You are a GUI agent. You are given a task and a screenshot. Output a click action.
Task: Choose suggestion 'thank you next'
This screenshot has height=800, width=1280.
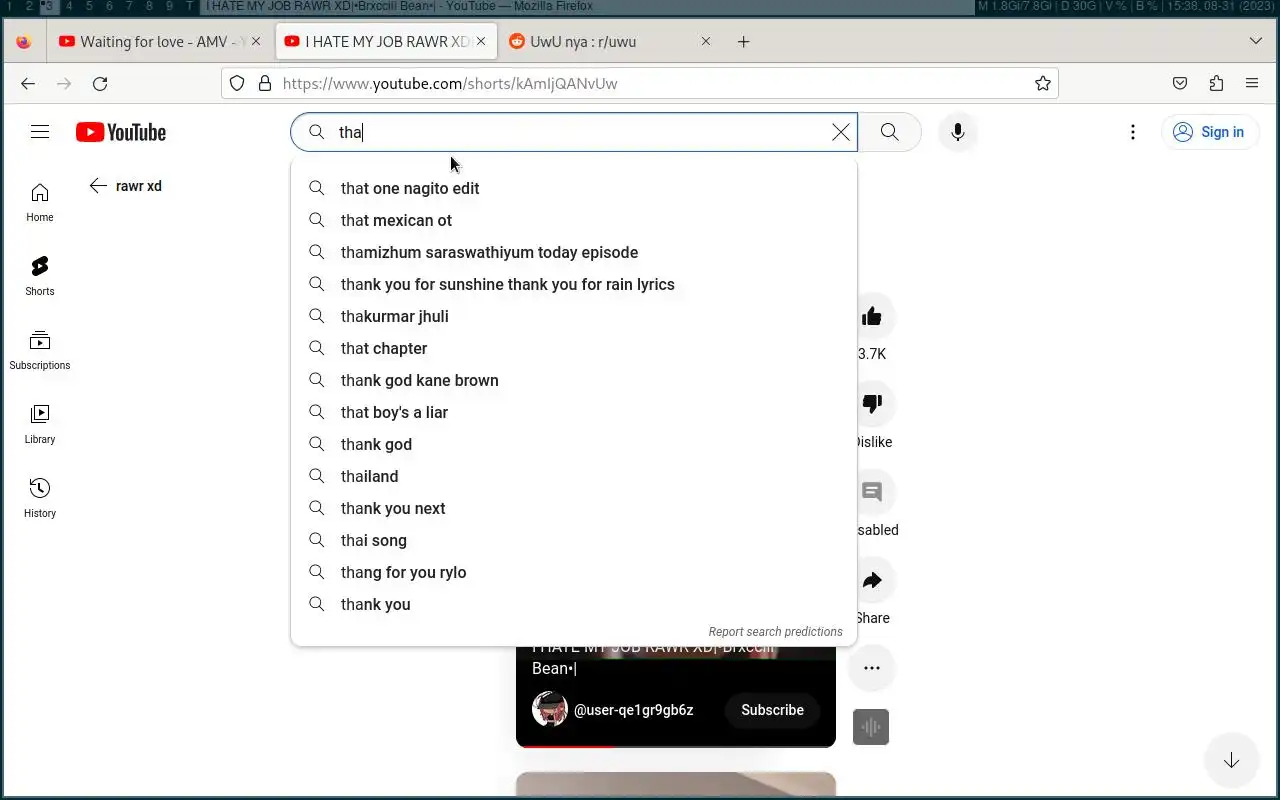pos(574,508)
